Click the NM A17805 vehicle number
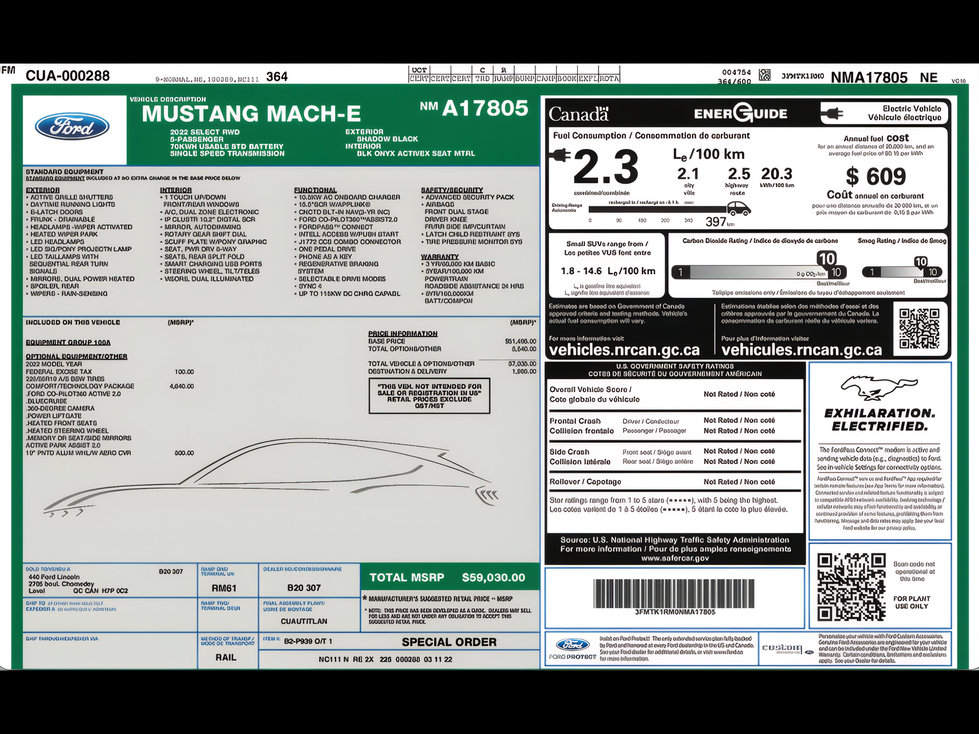 (x=475, y=108)
